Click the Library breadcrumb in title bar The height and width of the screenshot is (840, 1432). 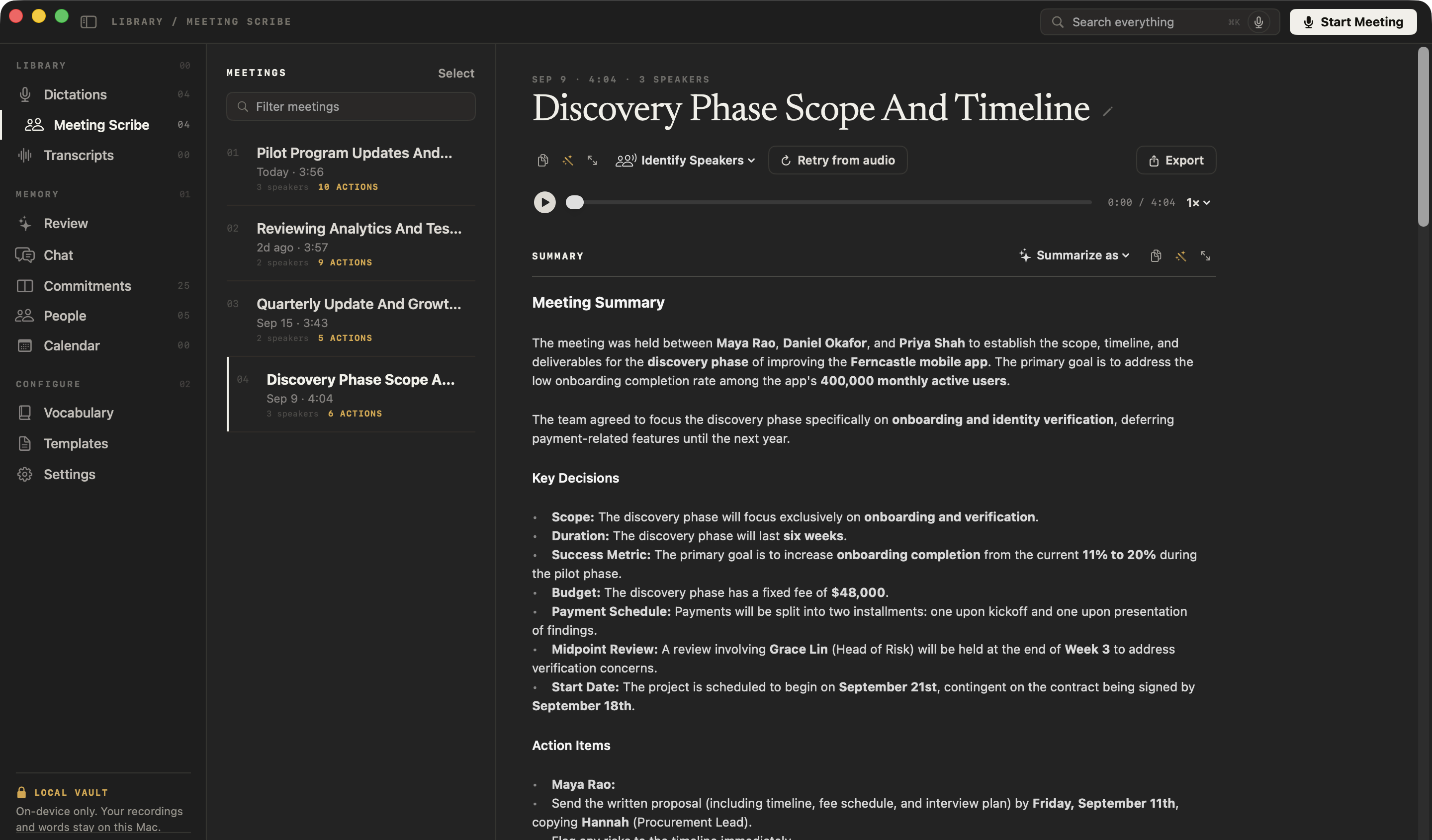pos(137,21)
